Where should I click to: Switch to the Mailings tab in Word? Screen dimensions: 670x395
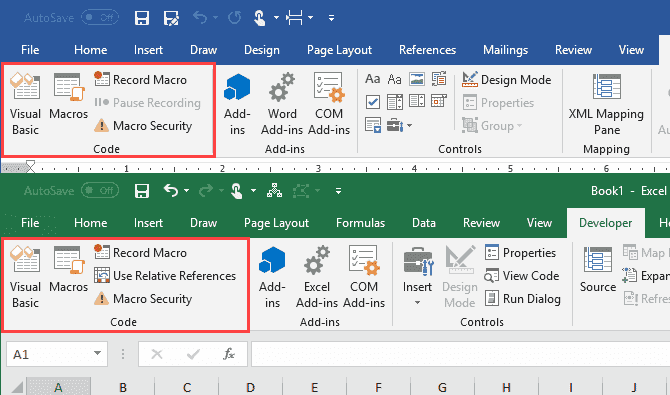tap(505, 50)
